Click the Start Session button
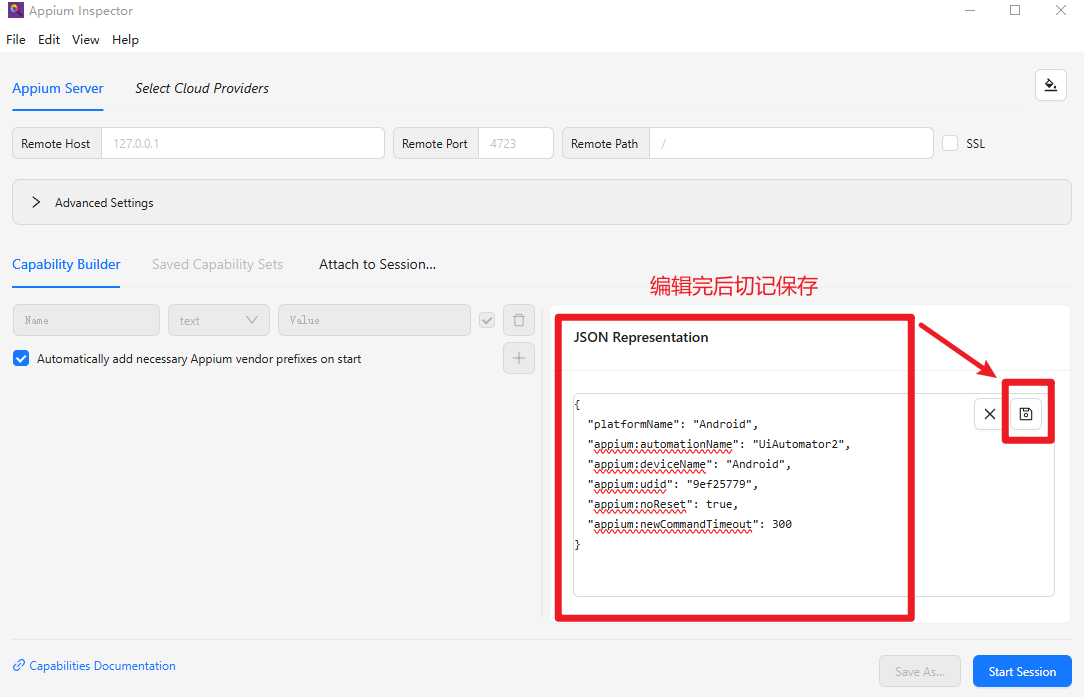Viewport: 1084px width, 697px height. (1021, 671)
